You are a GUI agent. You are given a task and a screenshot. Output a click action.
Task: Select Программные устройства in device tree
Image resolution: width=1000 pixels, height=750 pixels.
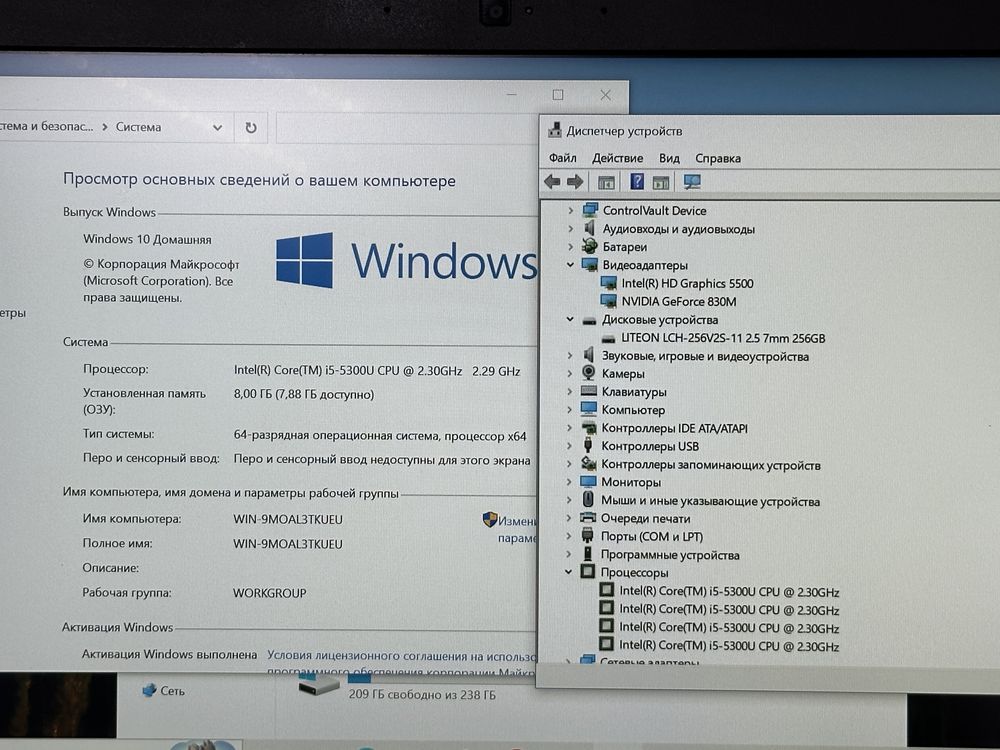(x=670, y=555)
